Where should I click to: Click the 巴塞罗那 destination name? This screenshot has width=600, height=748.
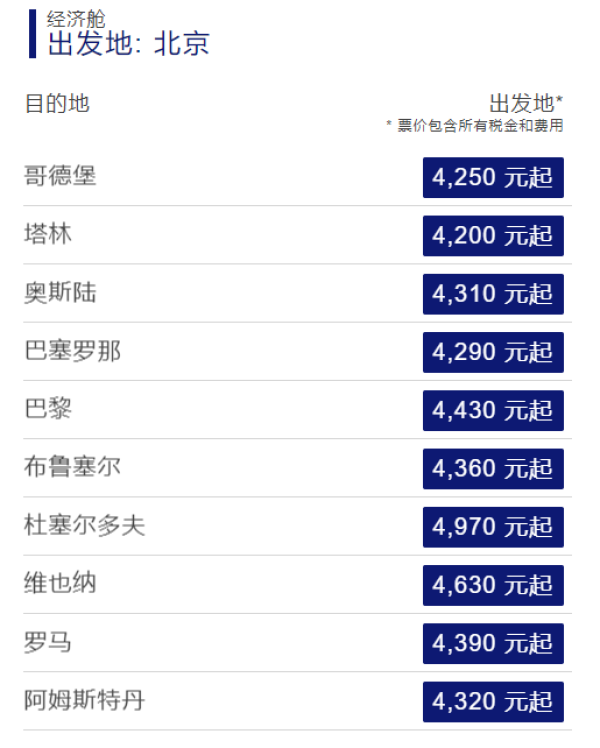72,351
